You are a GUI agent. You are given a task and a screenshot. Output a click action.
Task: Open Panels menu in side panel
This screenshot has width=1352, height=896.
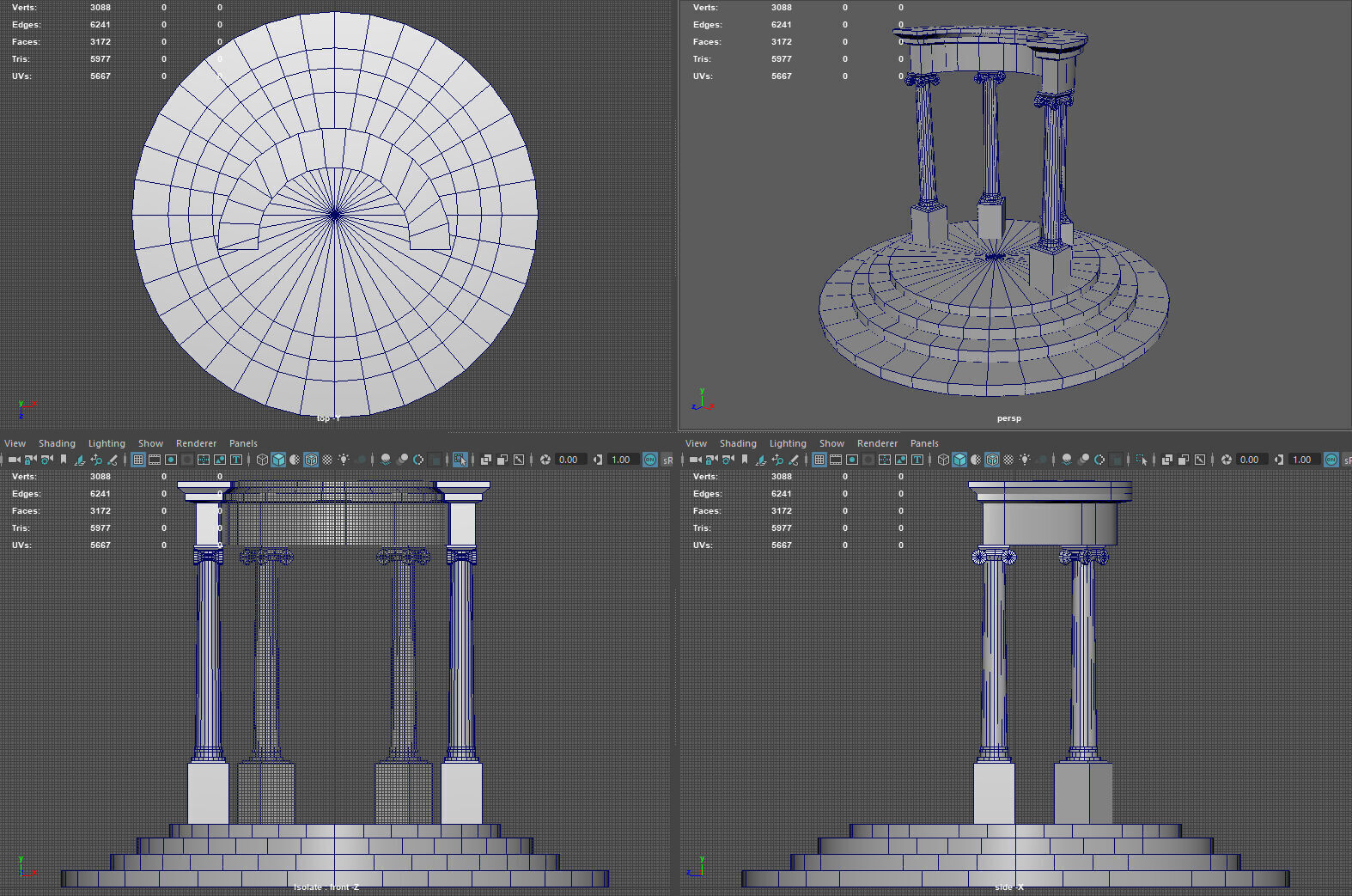(924, 443)
